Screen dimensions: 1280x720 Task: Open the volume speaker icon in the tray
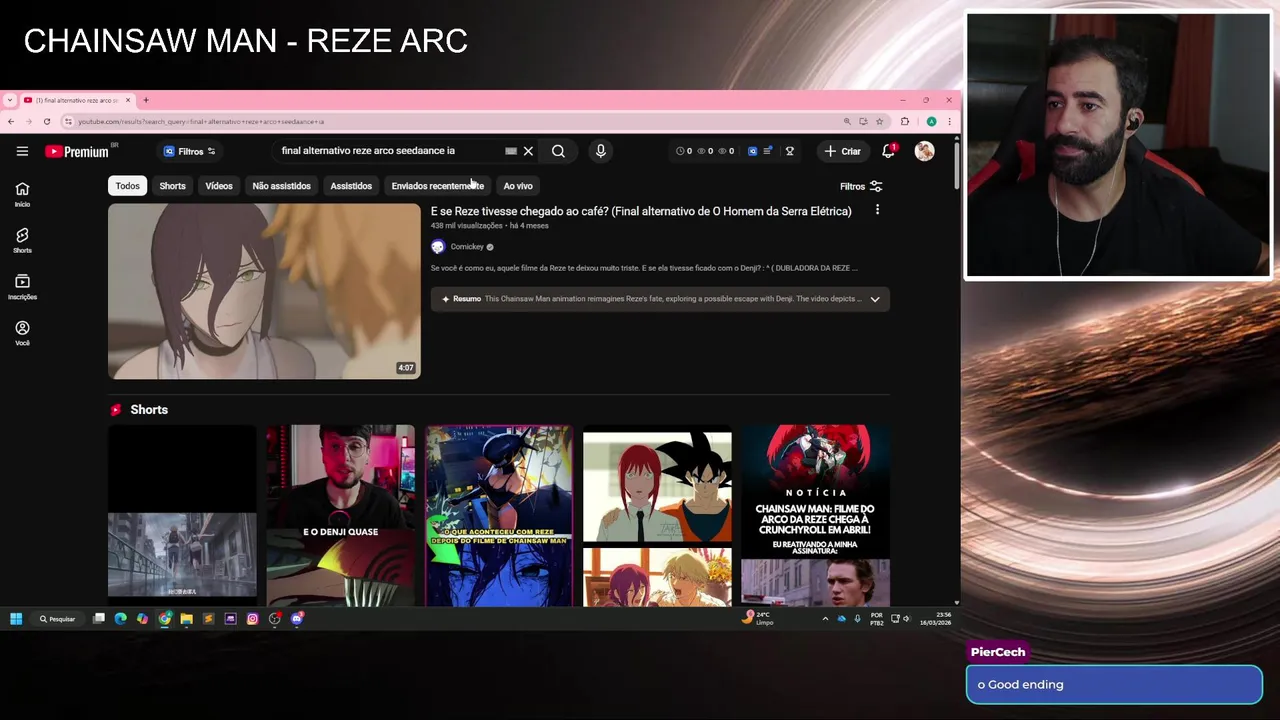pyautogui.click(x=906, y=619)
